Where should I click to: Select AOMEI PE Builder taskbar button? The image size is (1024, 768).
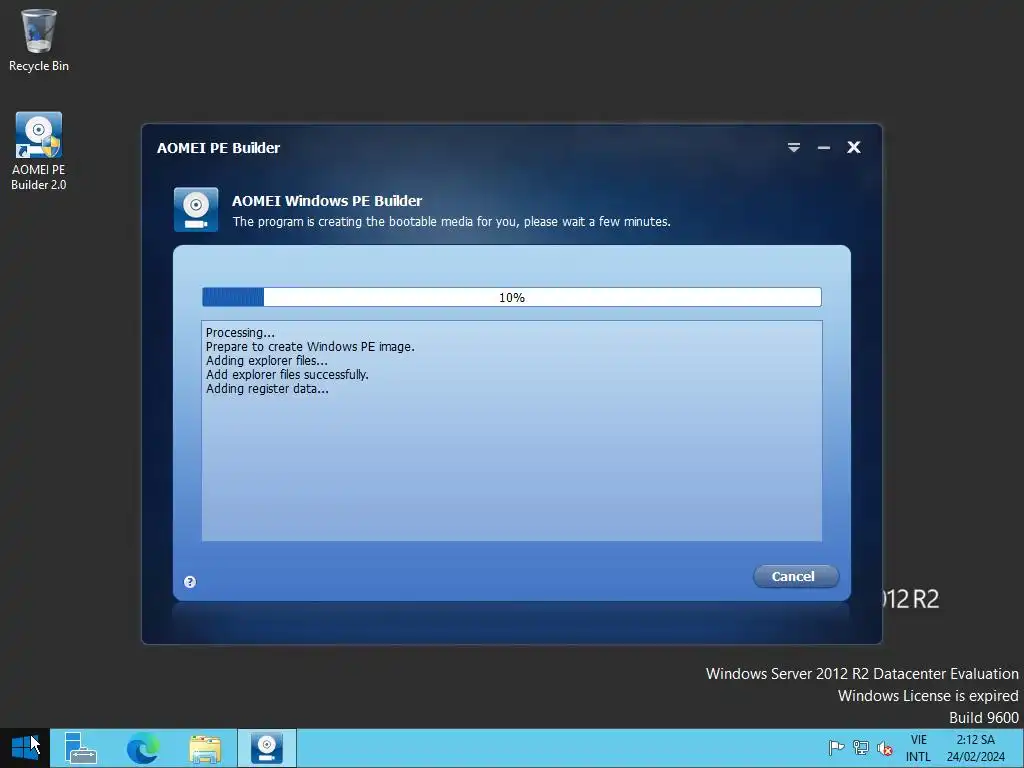coord(266,748)
